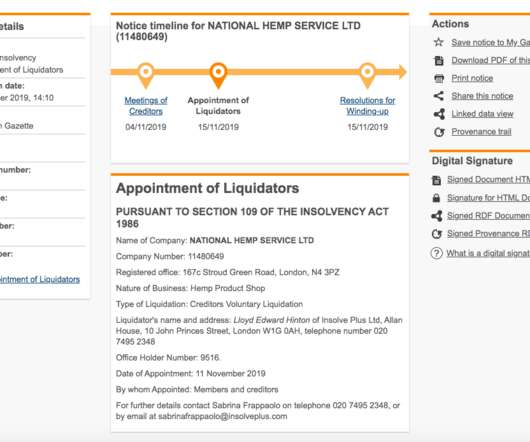Click the printer icon beside Print notice
Screen dimensions: 530x442
[x=439, y=78]
